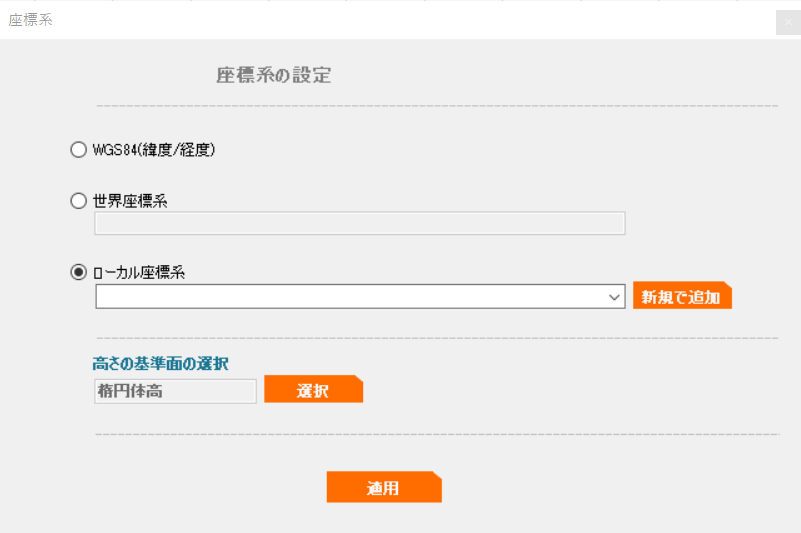Choose the 世界座標系 radio option
This screenshot has height=533, width=801.
coord(78,201)
